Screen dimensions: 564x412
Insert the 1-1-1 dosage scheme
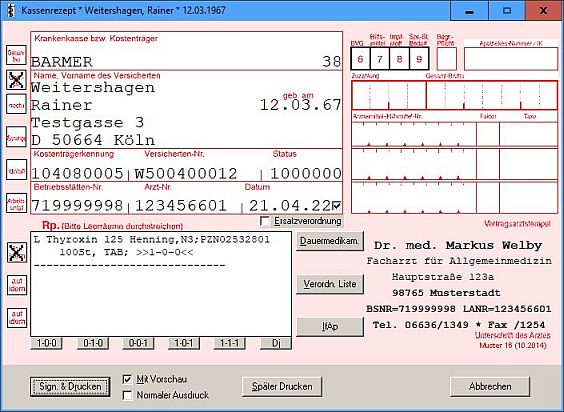(229, 343)
